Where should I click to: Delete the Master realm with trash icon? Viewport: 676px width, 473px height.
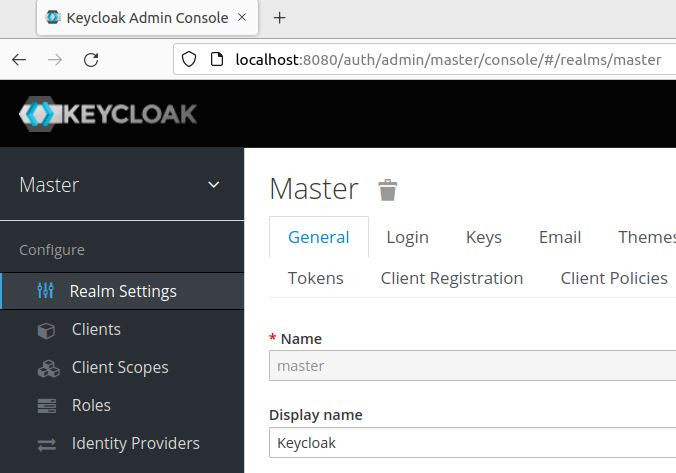(x=388, y=190)
